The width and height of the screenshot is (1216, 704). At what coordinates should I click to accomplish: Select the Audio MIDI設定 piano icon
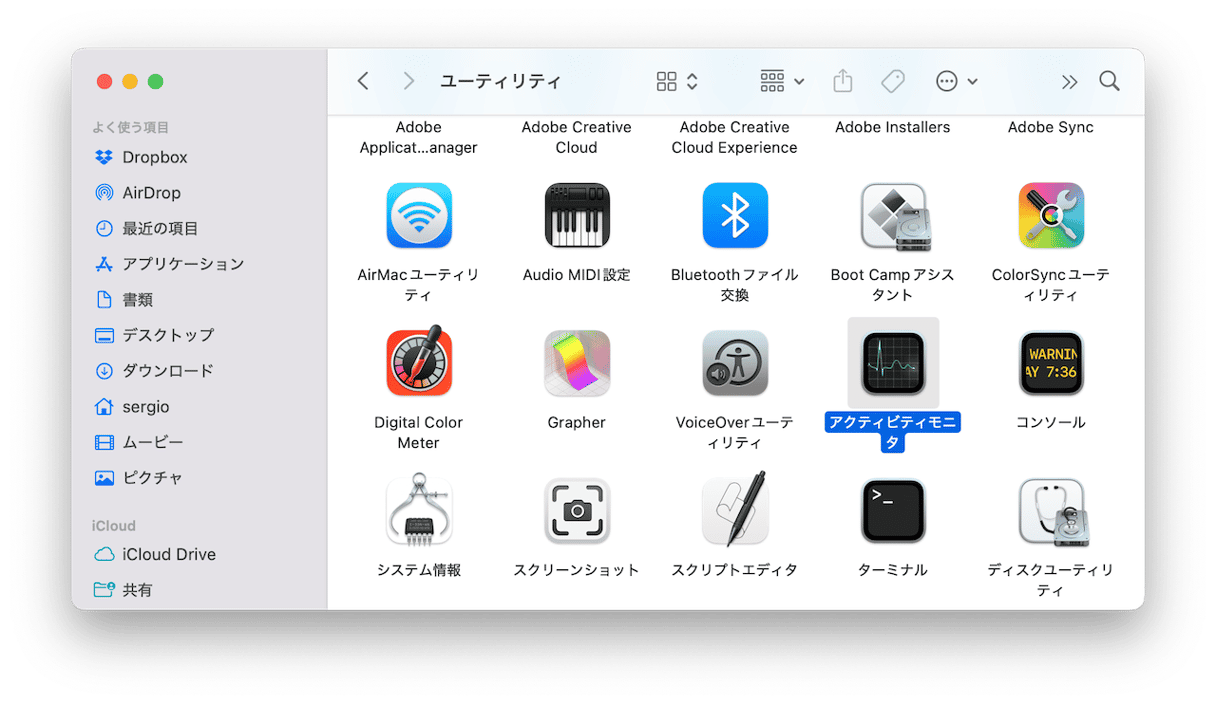(x=577, y=215)
